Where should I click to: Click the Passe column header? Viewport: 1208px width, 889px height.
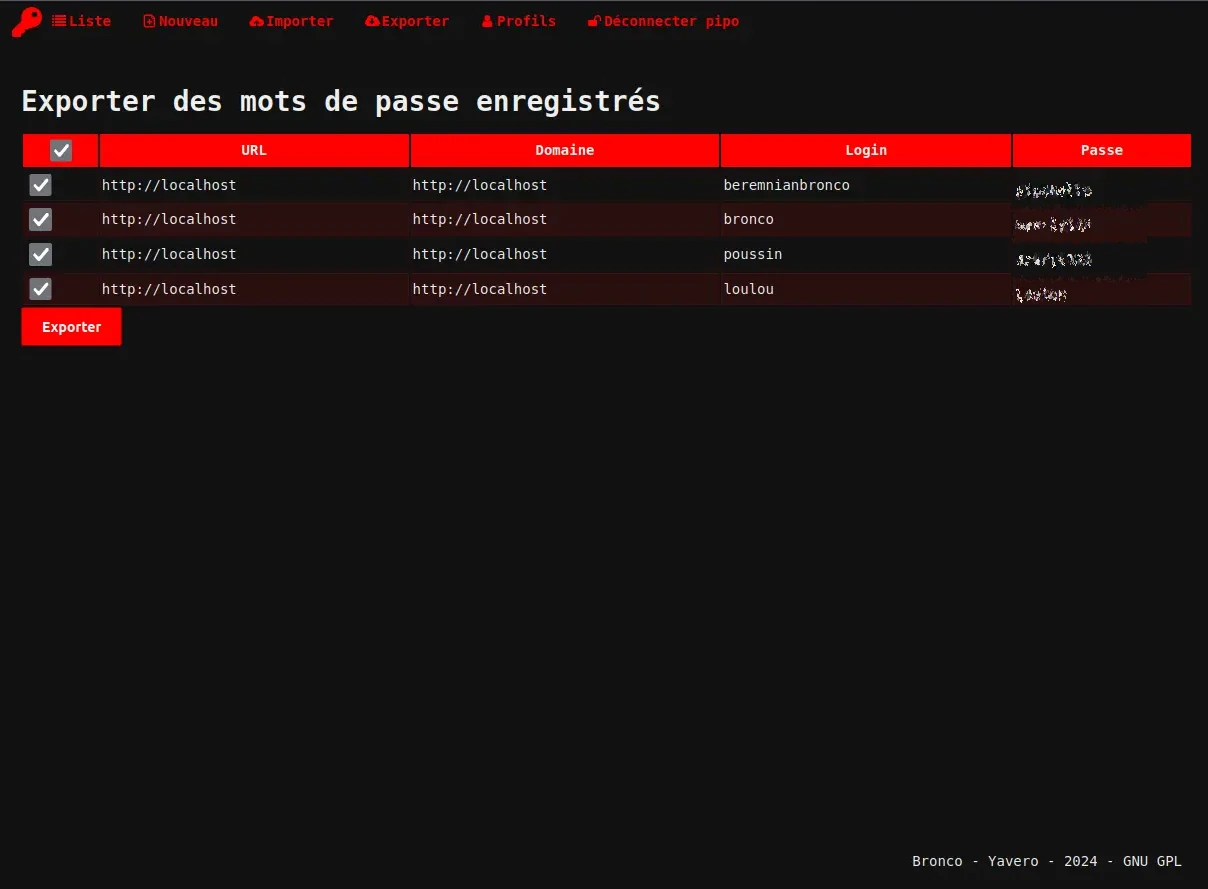click(1102, 150)
